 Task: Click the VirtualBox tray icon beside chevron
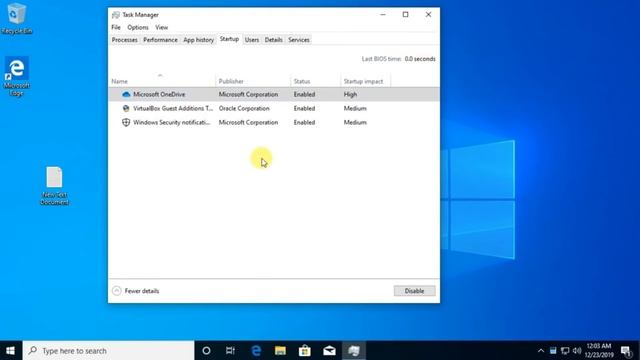point(553,351)
